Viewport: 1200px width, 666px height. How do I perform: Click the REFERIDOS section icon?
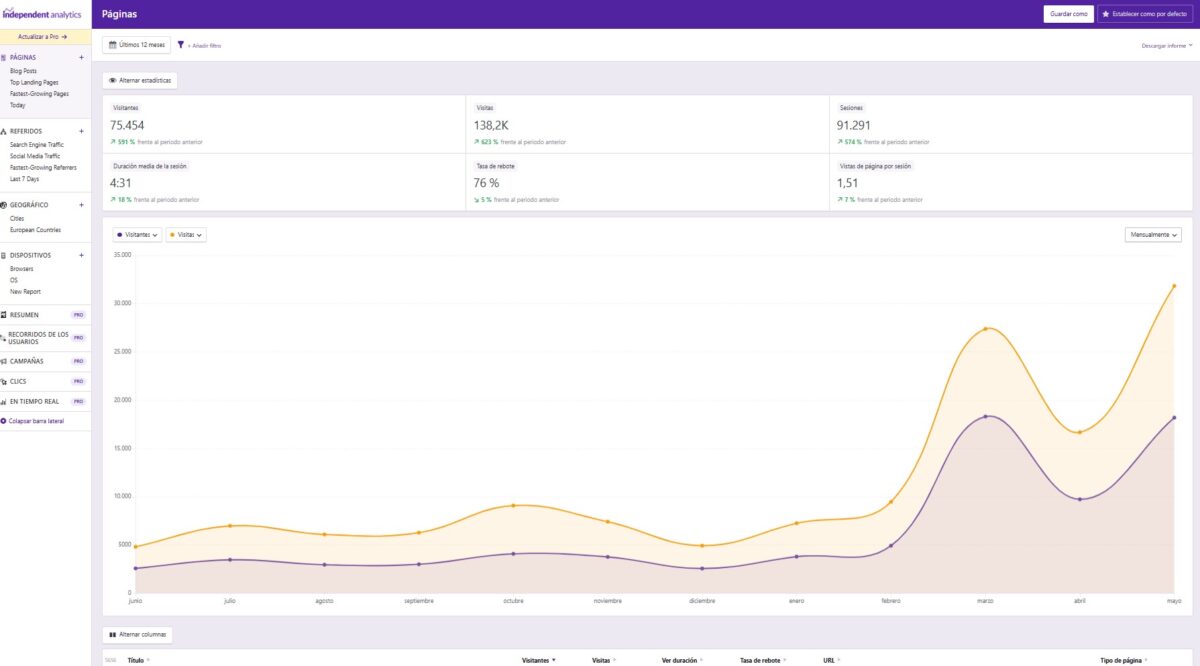point(4,131)
